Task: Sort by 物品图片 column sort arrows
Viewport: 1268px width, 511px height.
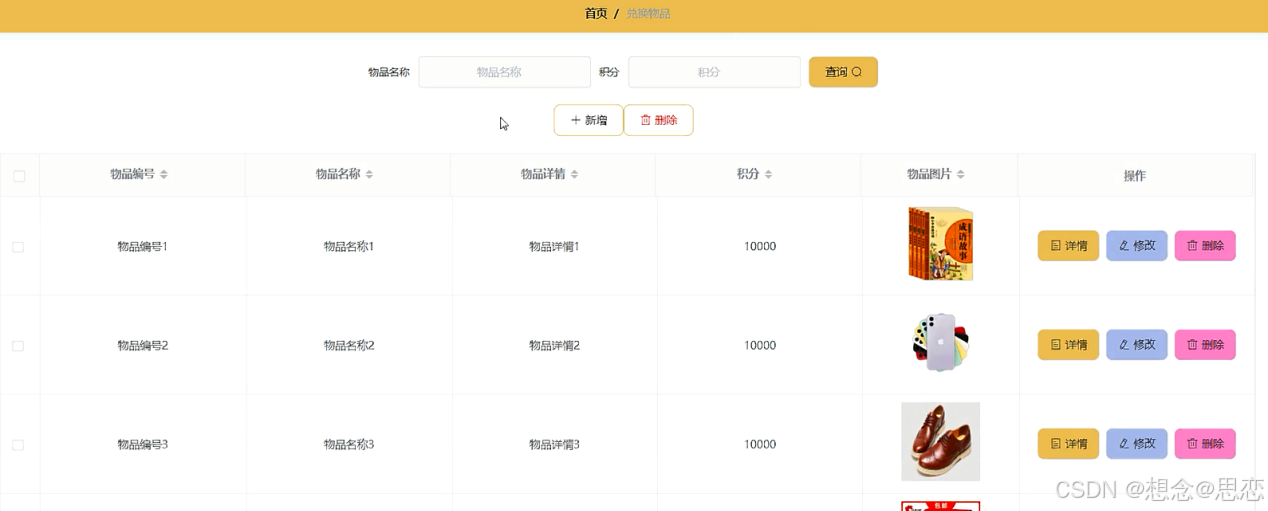Action: pos(960,174)
